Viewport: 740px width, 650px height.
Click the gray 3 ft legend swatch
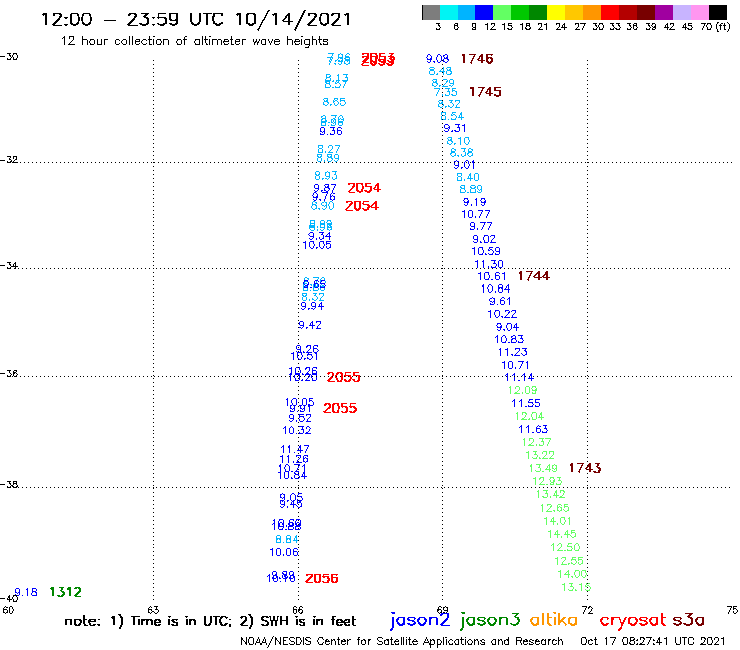click(x=431, y=12)
